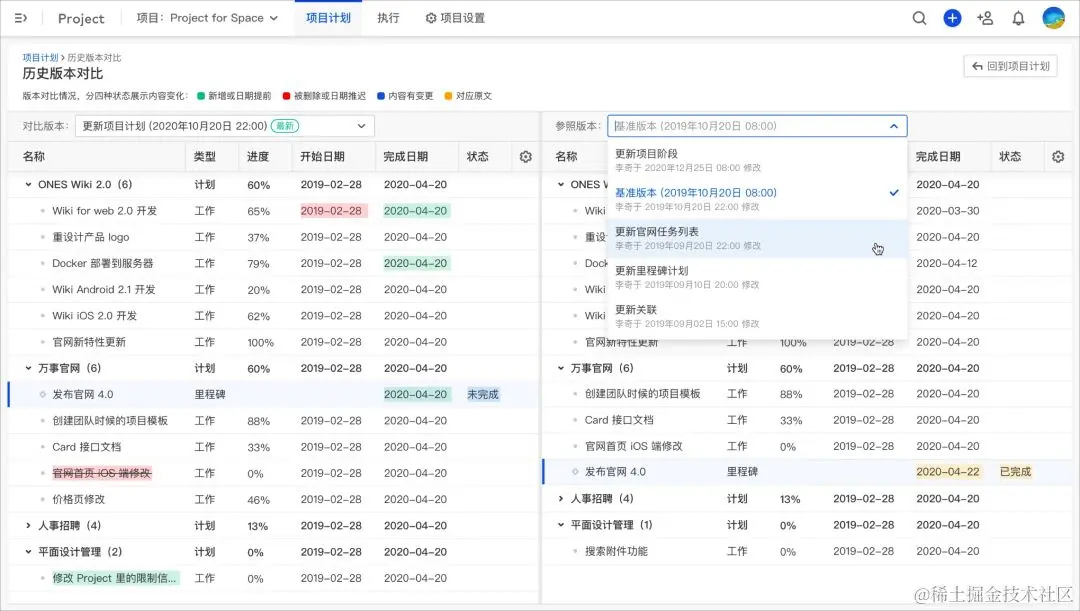
Task: Select 更新里程碑计划 version option
Action: coord(757,277)
